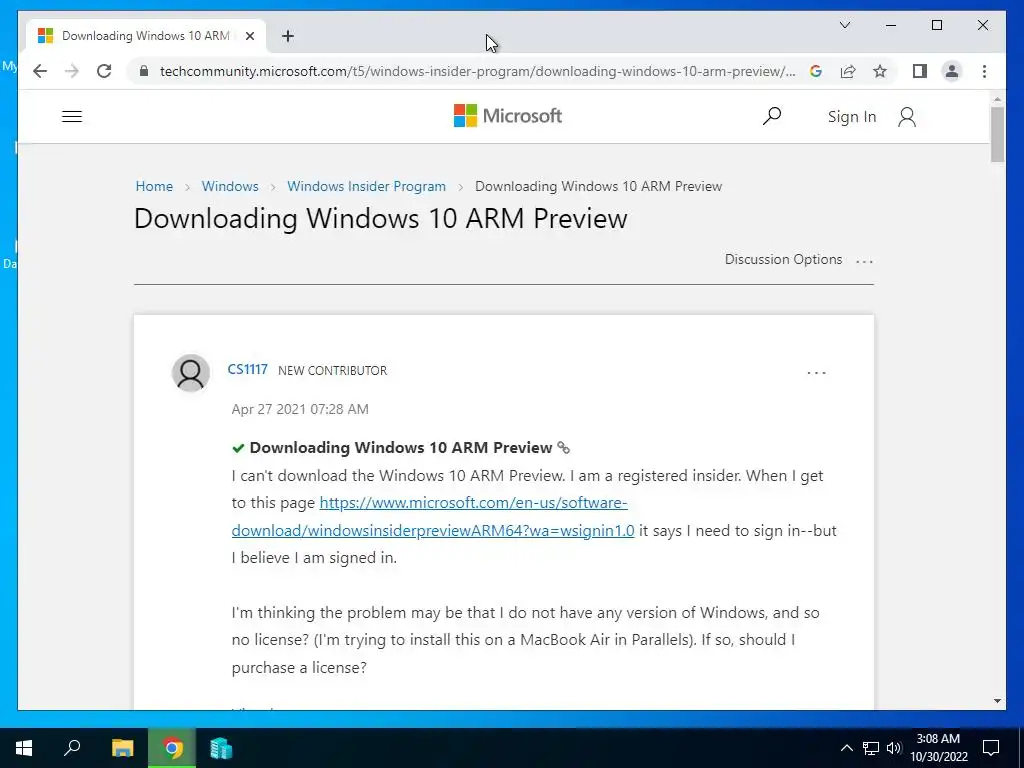Click the Microsoft logo
1024x768 pixels.
click(x=508, y=116)
